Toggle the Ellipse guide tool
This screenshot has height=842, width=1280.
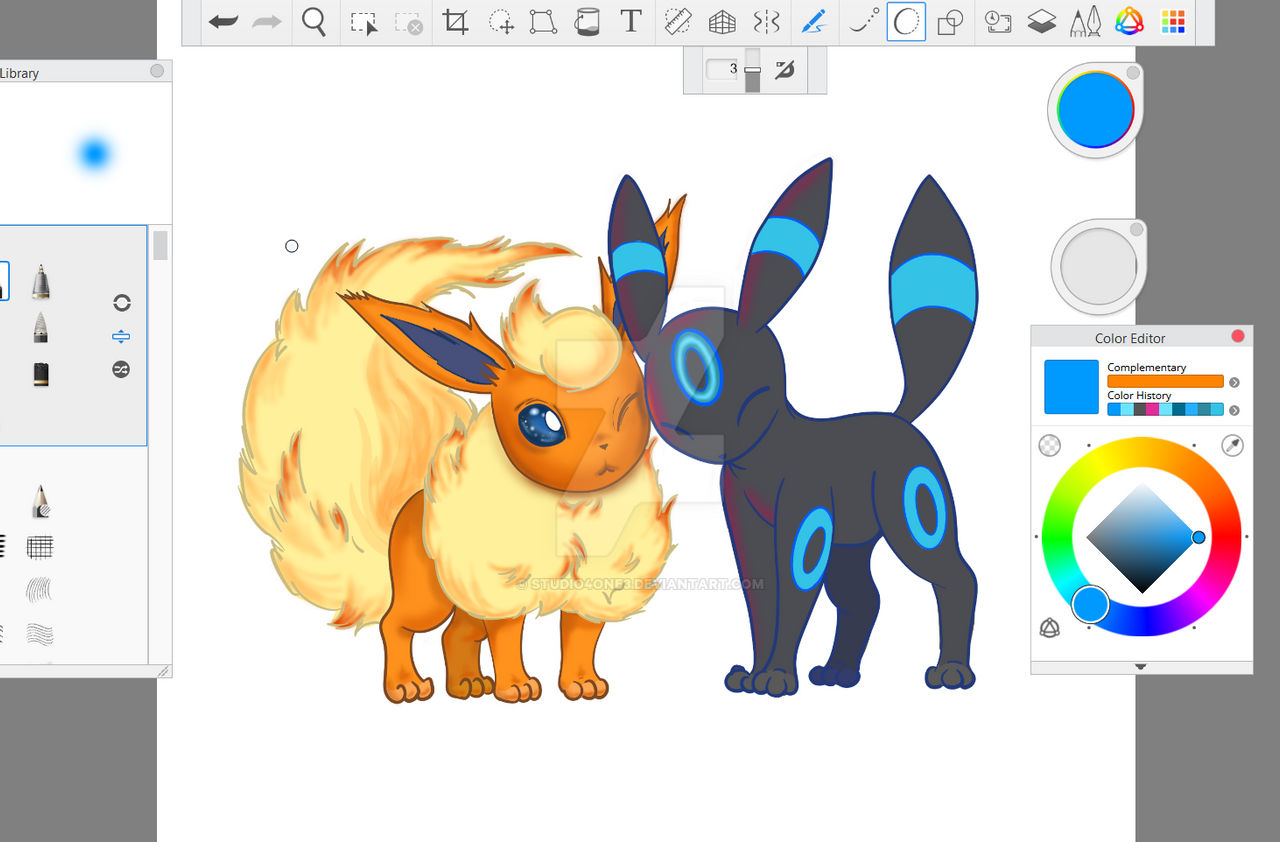[x=906, y=22]
